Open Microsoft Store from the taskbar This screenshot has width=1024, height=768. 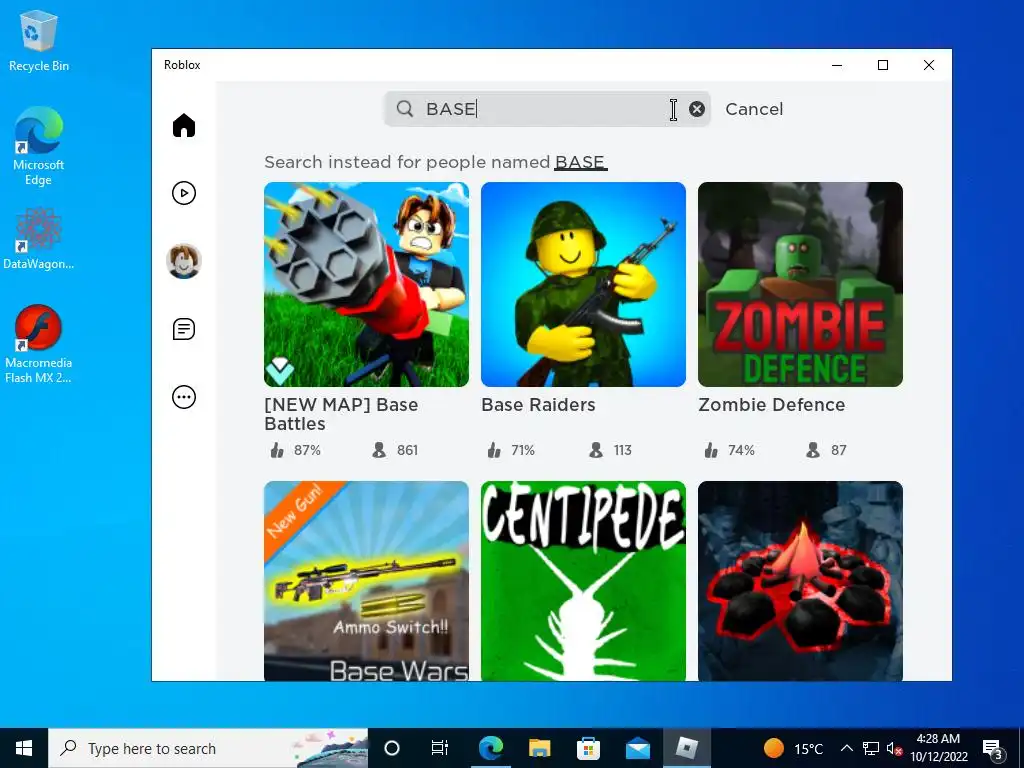pos(588,748)
